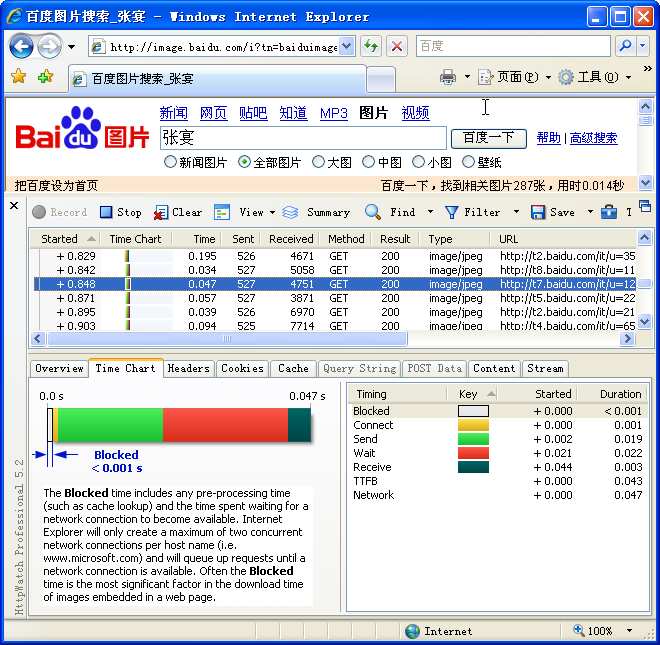
Task: Switch to the Headers tab
Action: click(188, 369)
